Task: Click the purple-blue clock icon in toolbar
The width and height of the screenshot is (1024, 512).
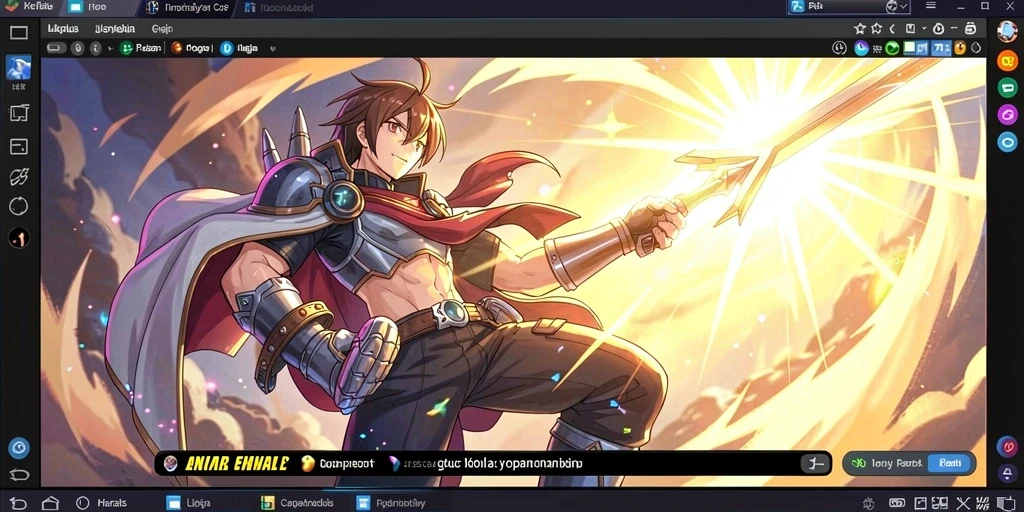Action: [861, 48]
